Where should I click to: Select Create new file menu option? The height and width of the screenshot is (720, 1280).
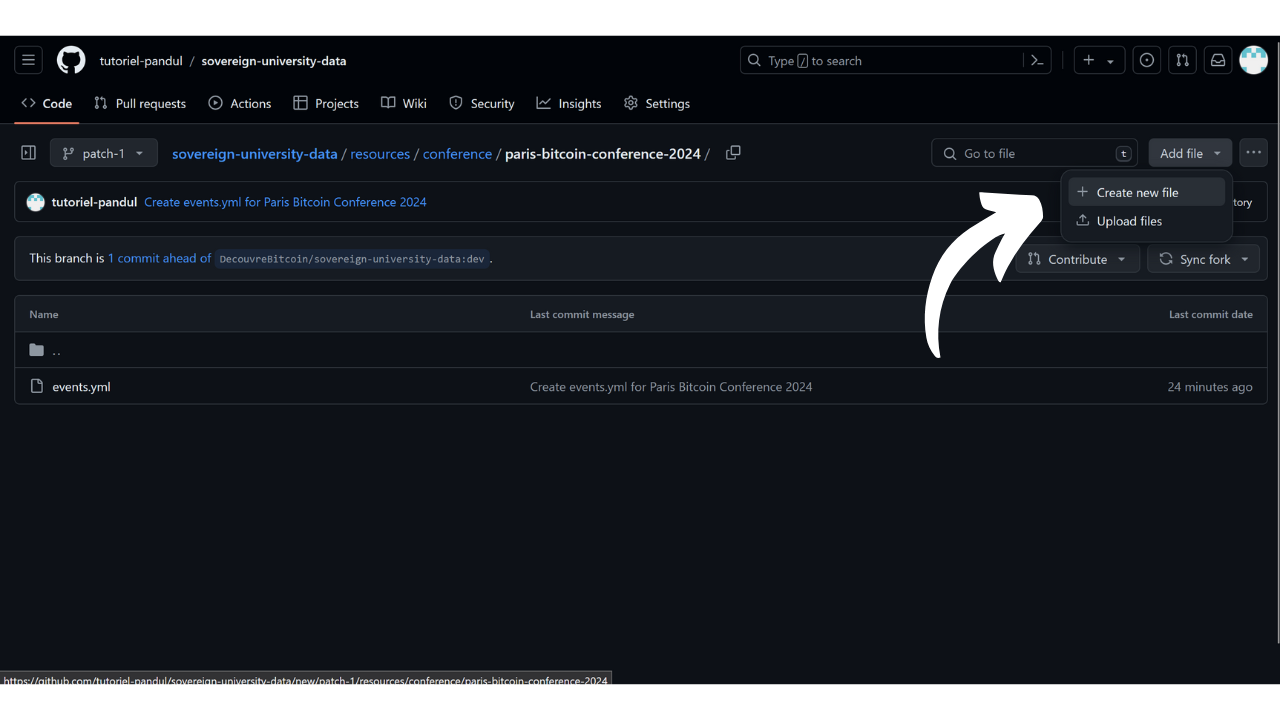coord(1137,192)
